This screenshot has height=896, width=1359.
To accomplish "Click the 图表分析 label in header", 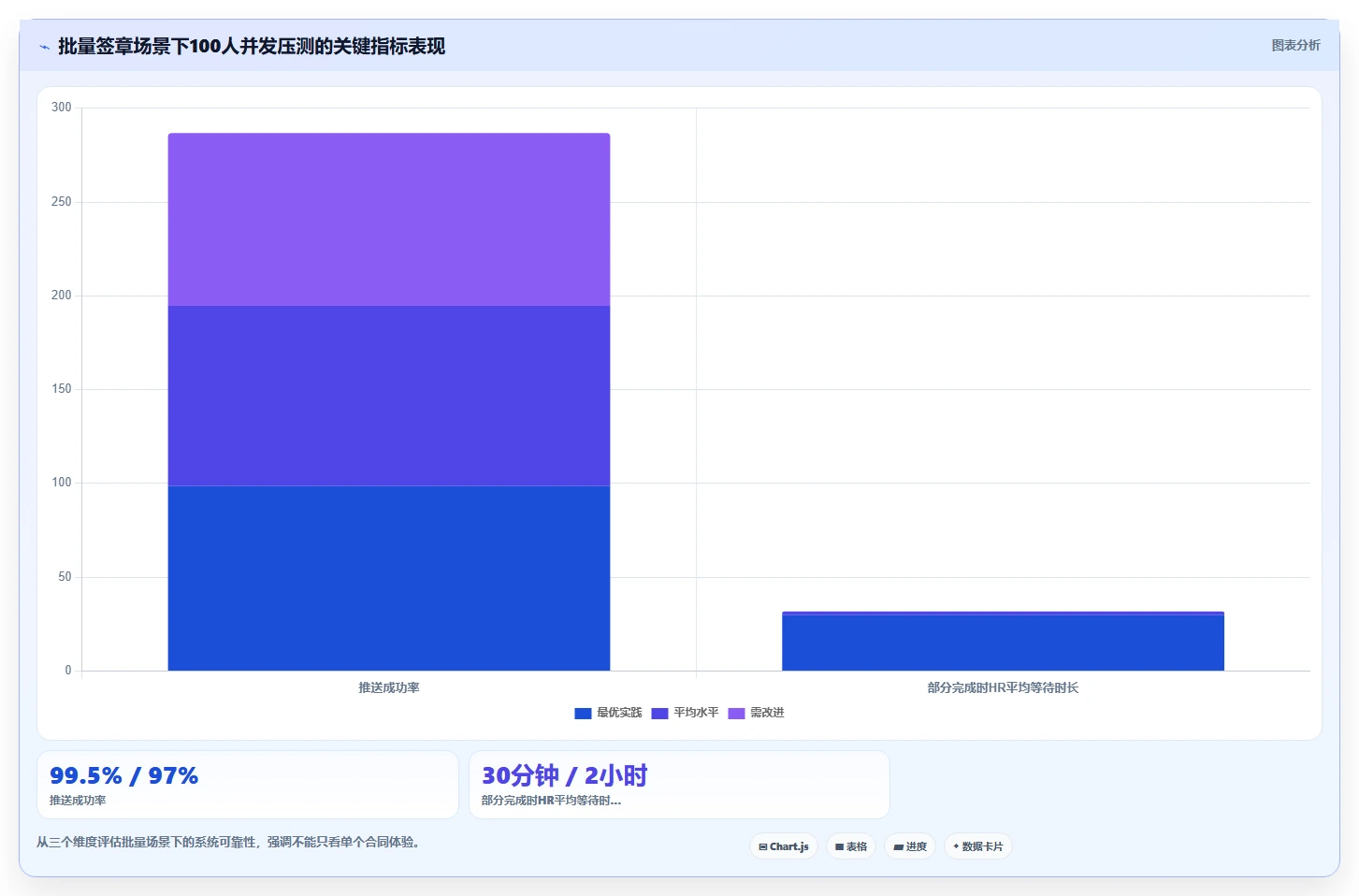I will pyautogui.click(x=1295, y=45).
